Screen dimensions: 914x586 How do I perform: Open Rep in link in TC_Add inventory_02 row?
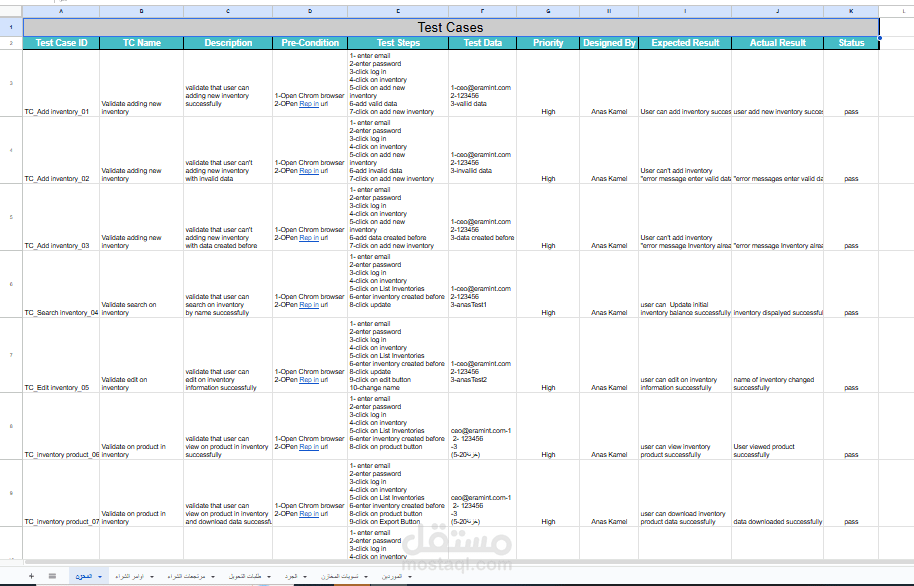309,171
